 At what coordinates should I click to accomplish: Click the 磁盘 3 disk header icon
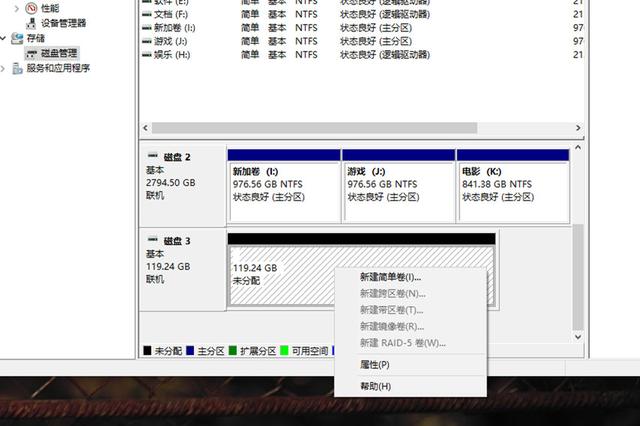[x=152, y=241]
